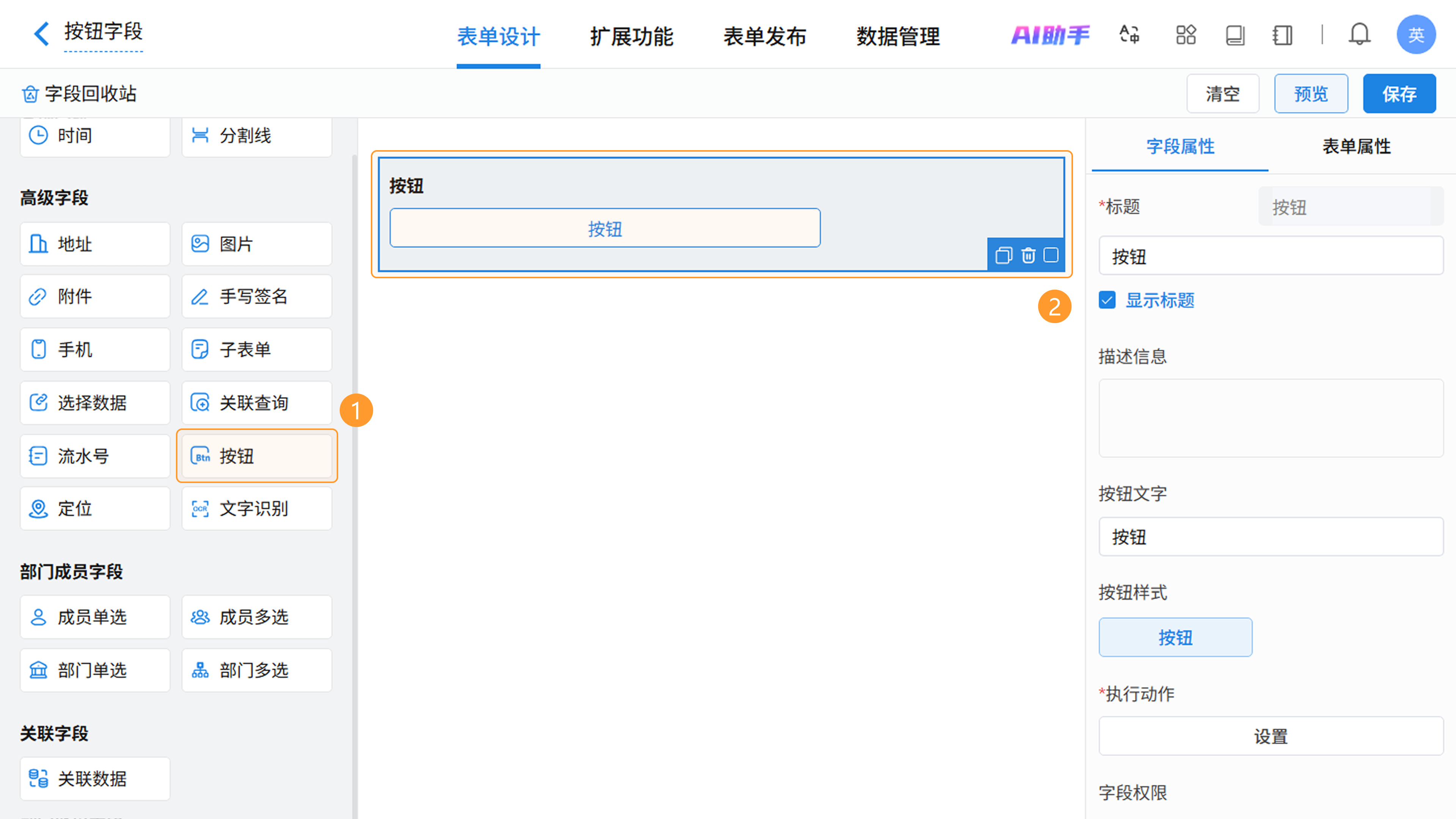Image resolution: width=1456 pixels, height=819 pixels.
Task: Add the 子表单 field from palette
Action: (x=257, y=349)
